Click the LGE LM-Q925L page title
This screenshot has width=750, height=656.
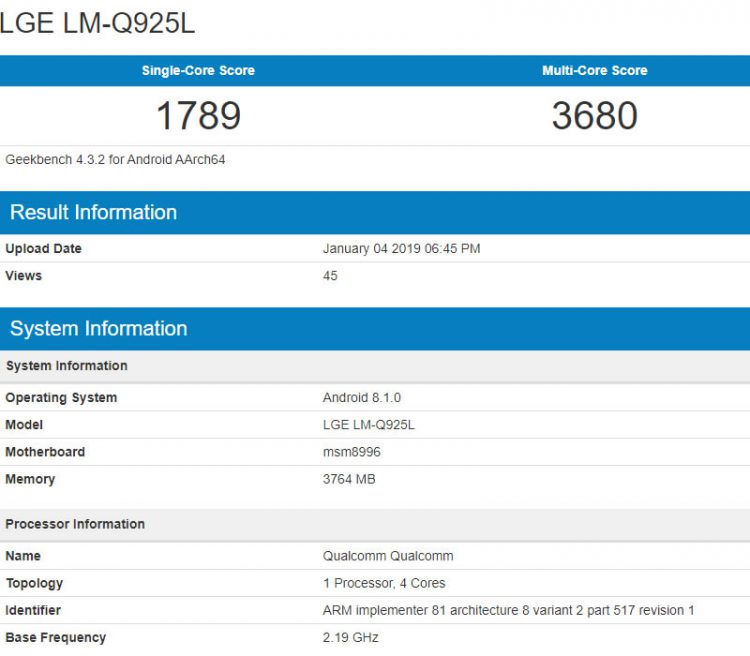pyautogui.click(x=98, y=22)
